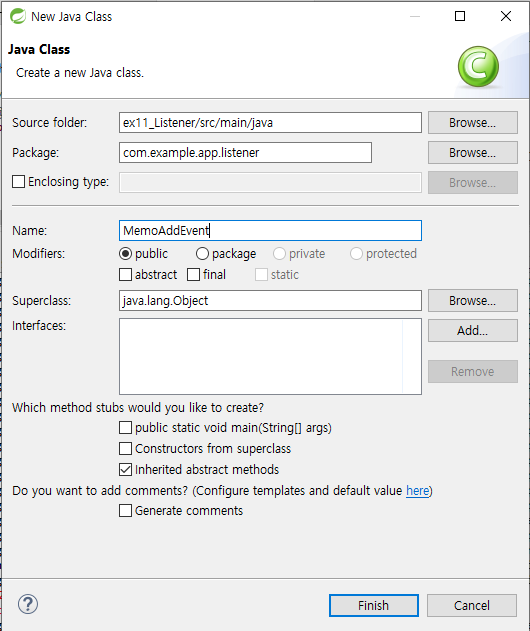Click inside the Interfaces list box

[x=270, y=357]
